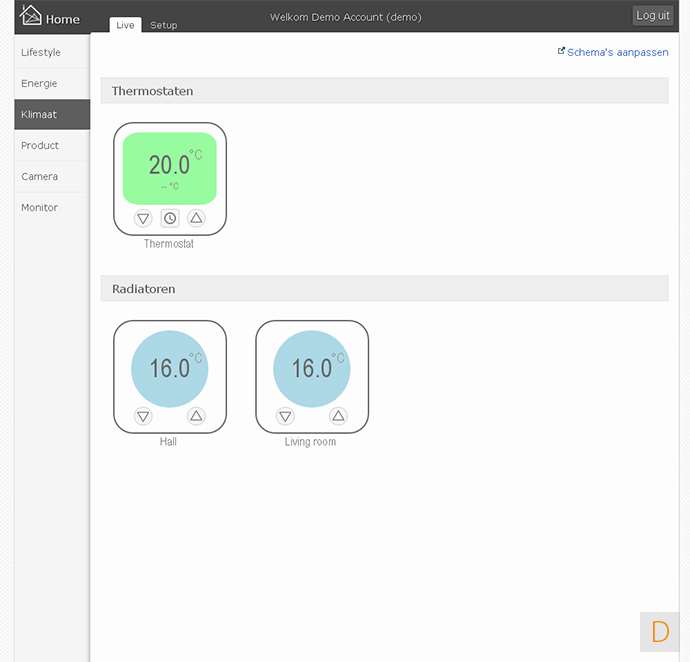Go to the Energie section
This screenshot has width=690, height=662.
pyautogui.click(x=39, y=83)
